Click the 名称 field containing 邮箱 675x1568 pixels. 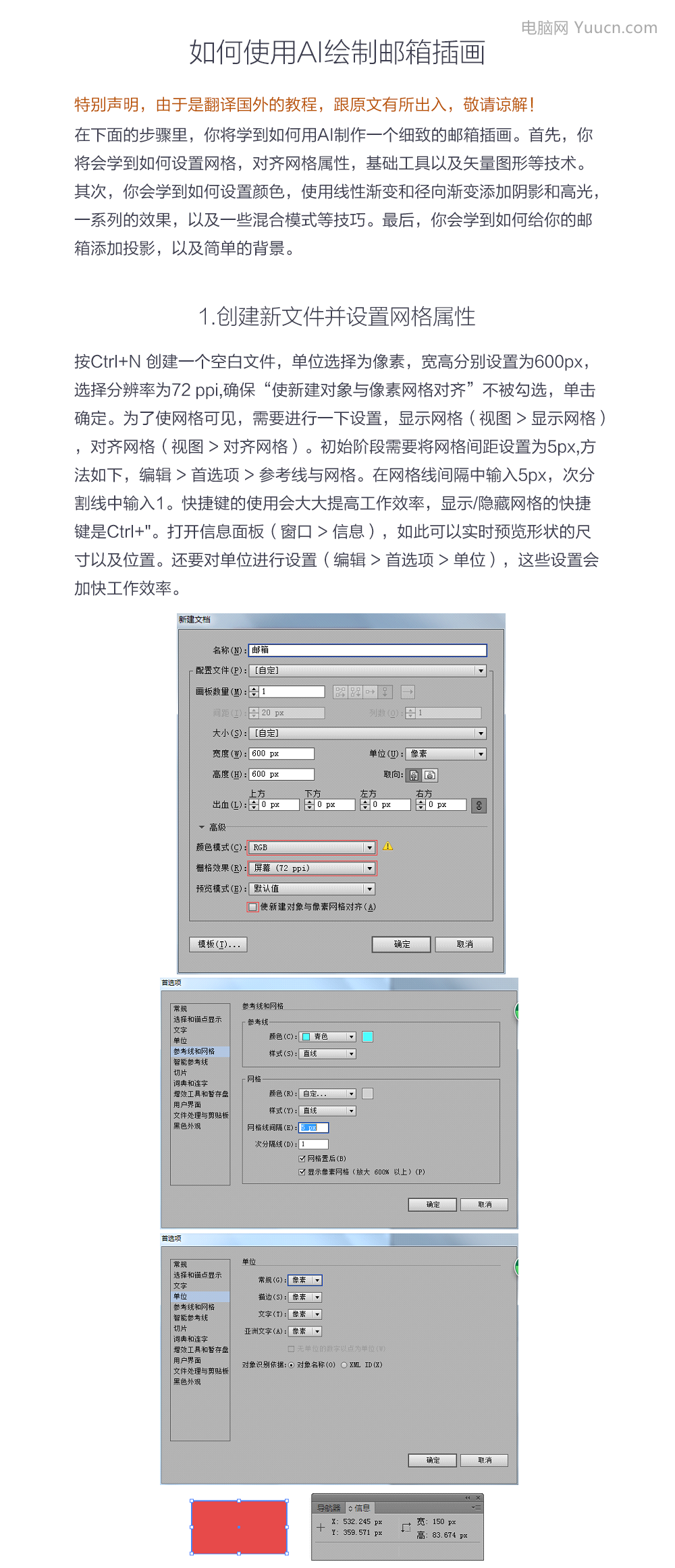368,650
